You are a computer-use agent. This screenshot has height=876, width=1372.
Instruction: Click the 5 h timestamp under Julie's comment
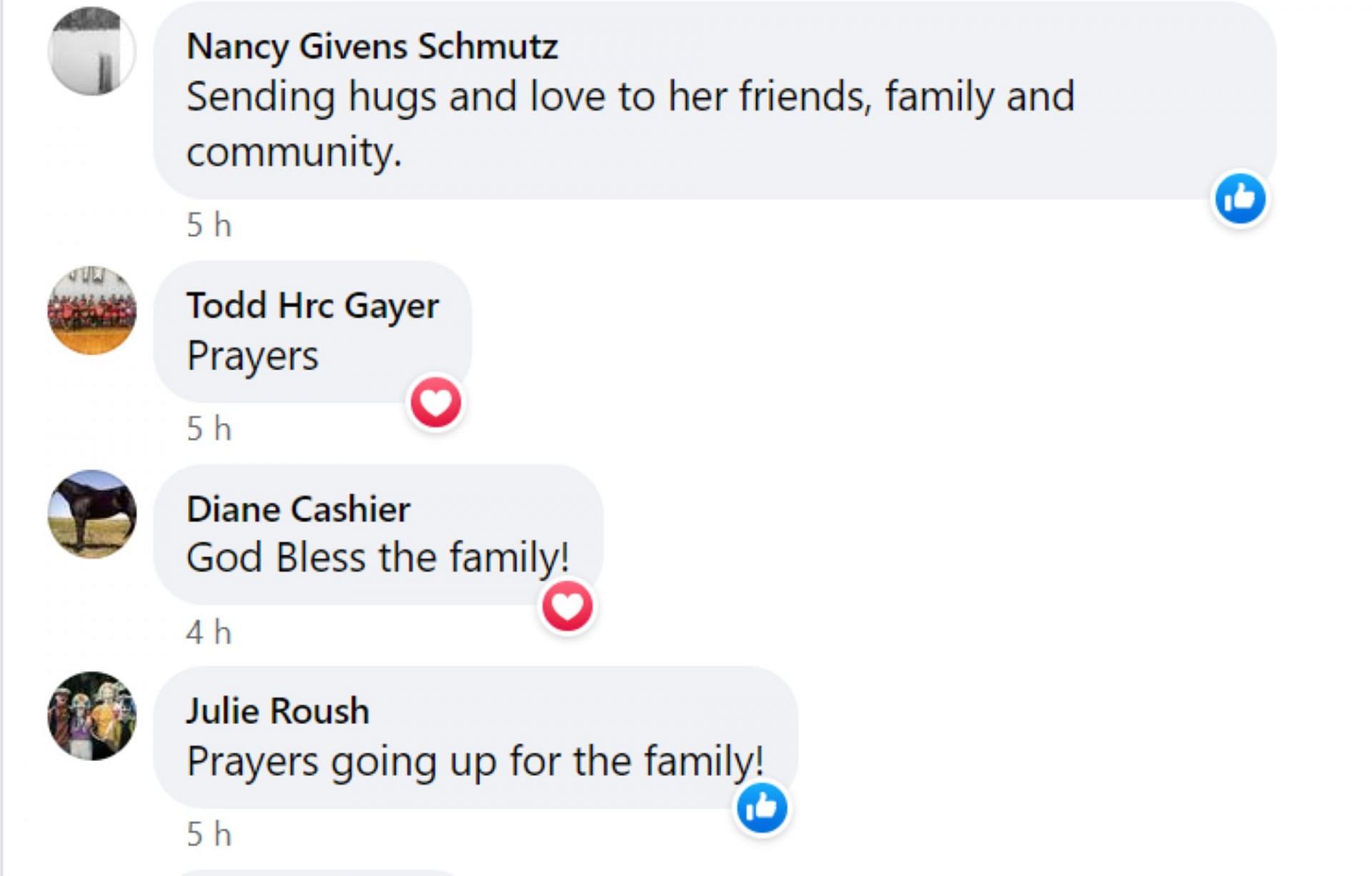tap(209, 834)
